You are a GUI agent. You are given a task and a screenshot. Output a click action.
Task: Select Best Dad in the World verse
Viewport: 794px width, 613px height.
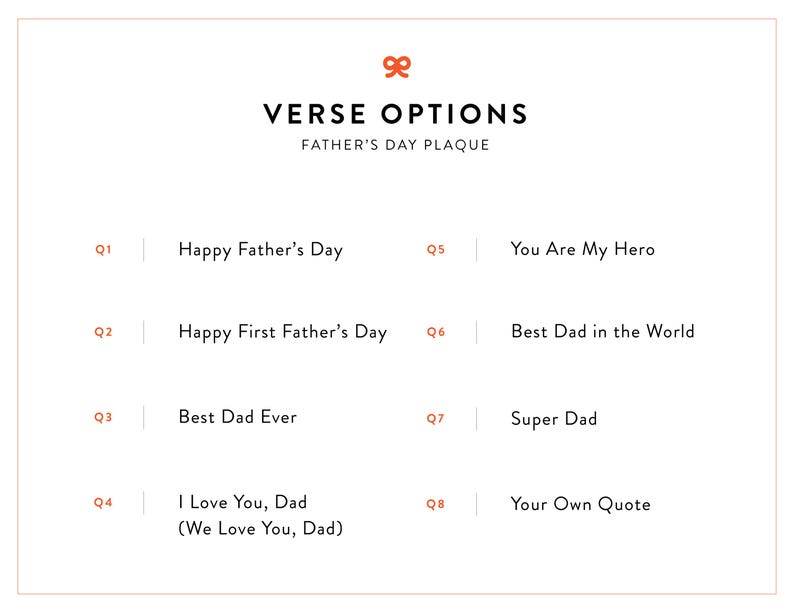pos(602,332)
